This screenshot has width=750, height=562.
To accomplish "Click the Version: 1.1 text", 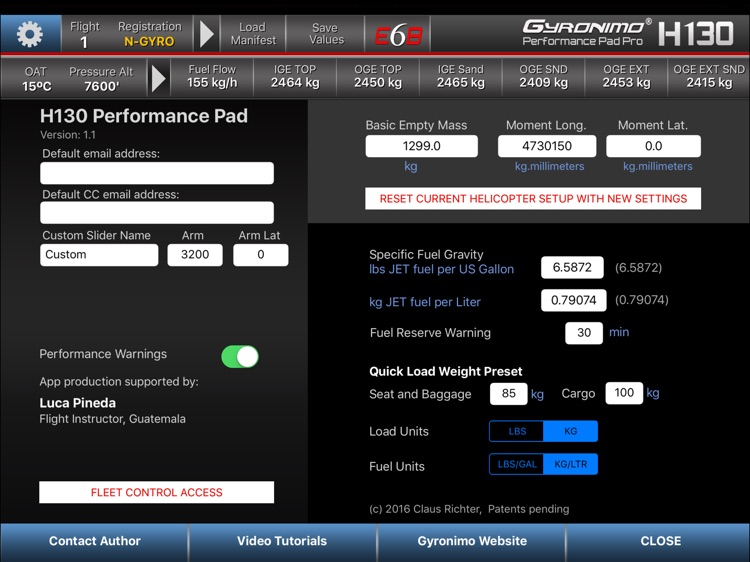I will click(68, 135).
